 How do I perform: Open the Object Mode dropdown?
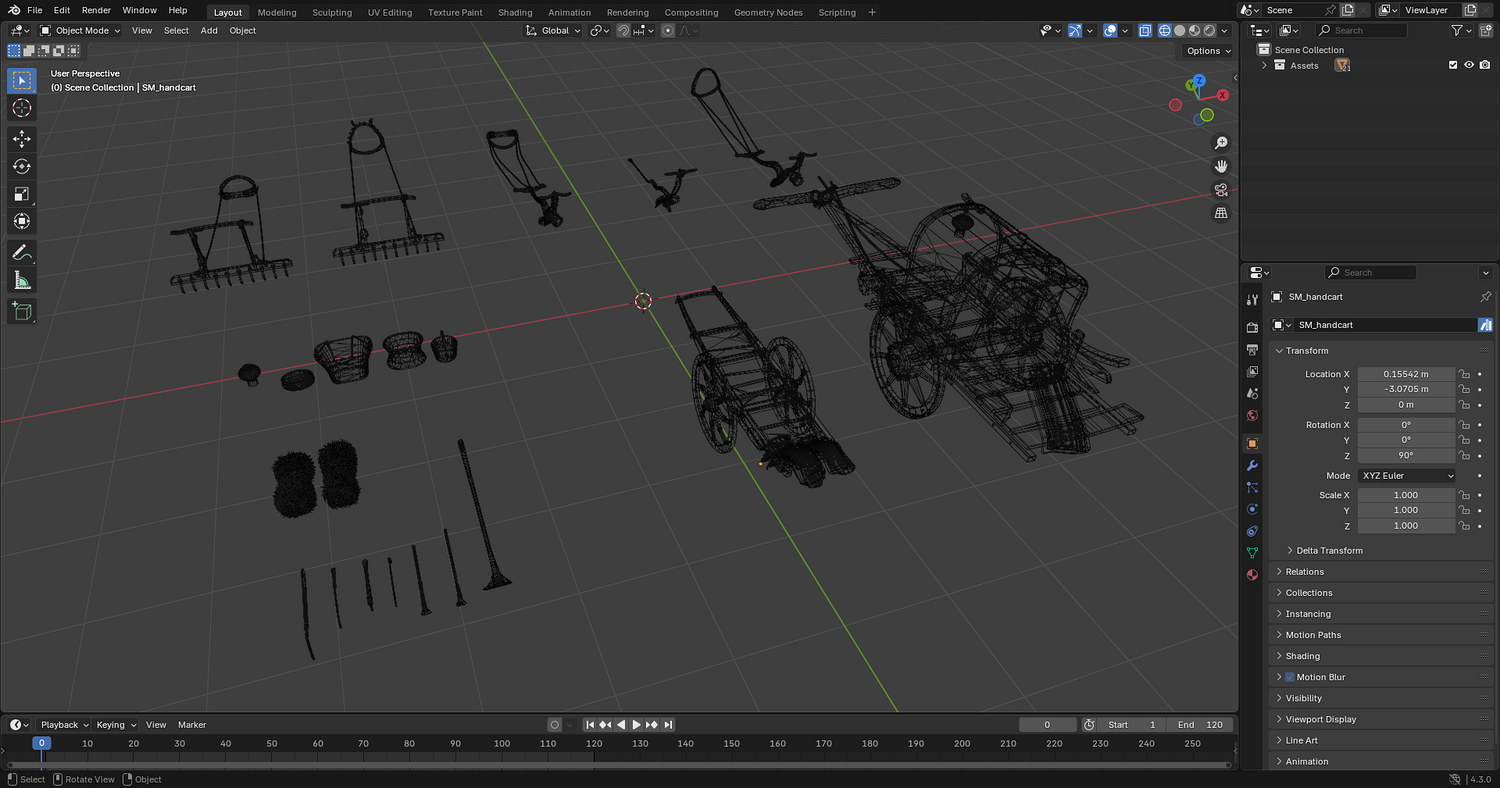coord(80,30)
